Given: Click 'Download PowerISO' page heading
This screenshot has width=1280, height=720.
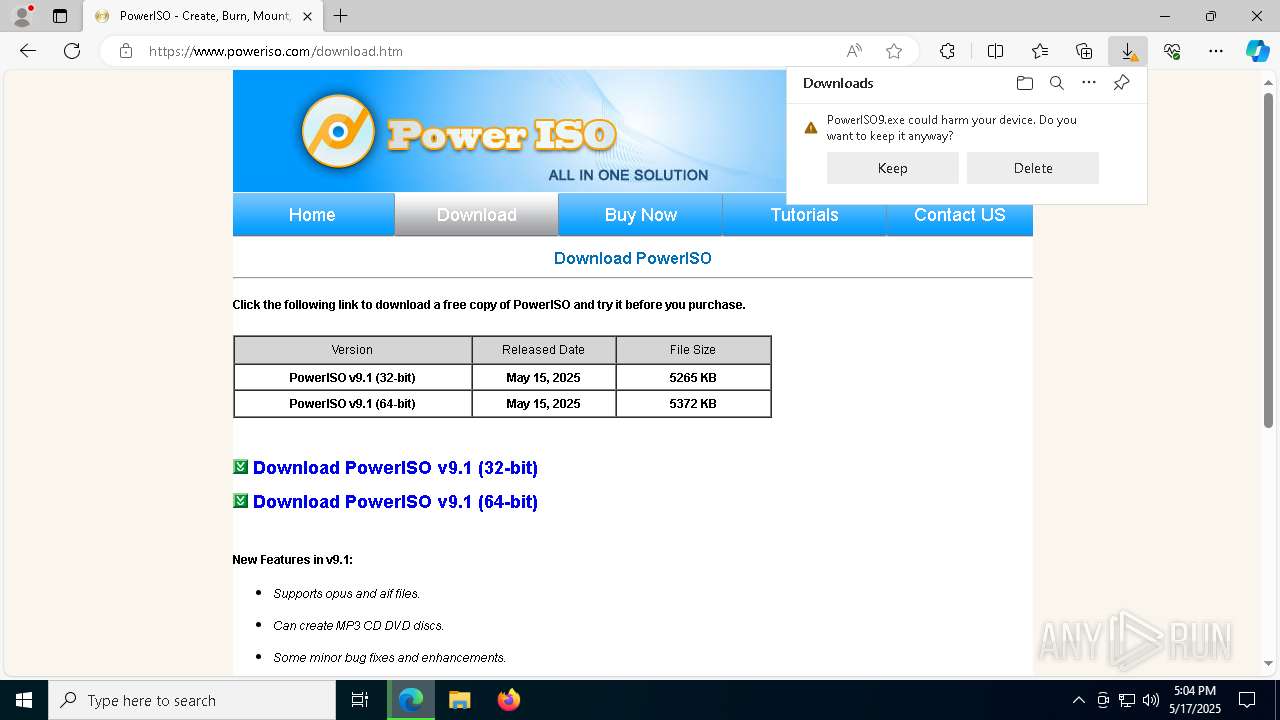Looking at the screenshot, I should pos(633,258).
